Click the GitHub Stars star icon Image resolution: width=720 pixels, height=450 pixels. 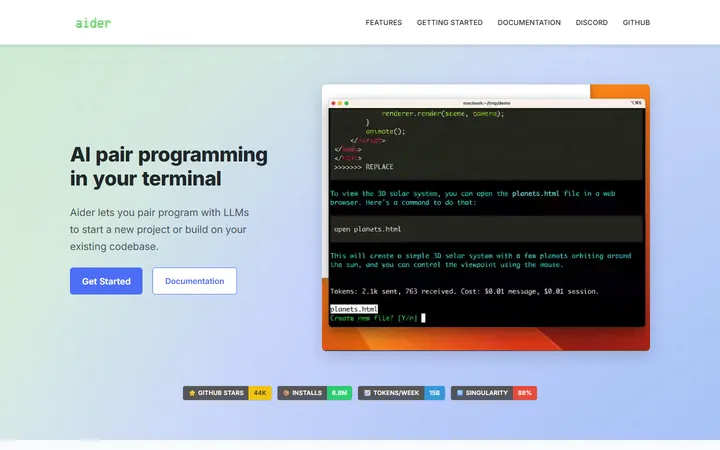click(192, 393)
